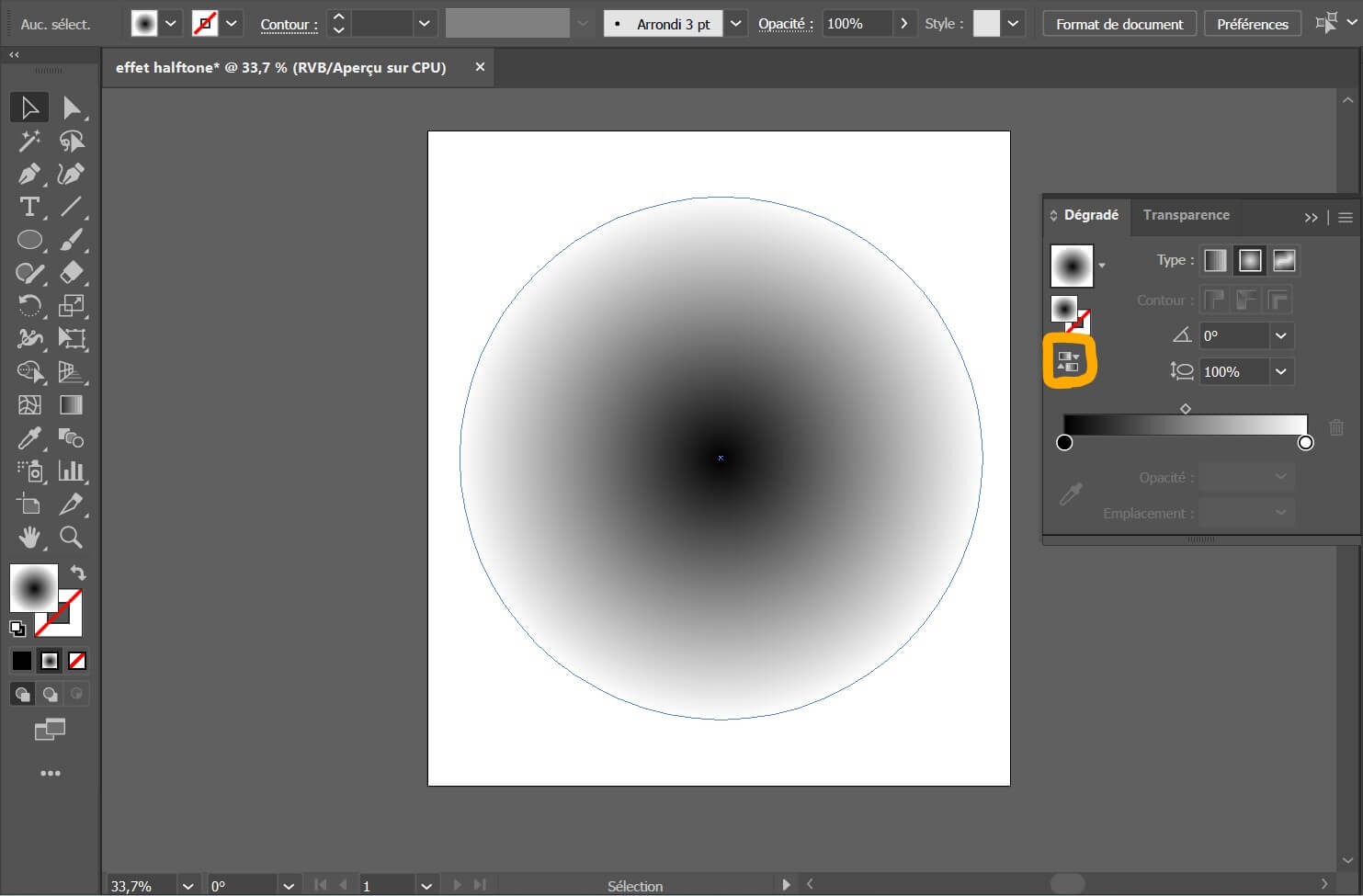The image size is (1363, 896).
Task: Select the Blend tool
Action: click(72, 438)
